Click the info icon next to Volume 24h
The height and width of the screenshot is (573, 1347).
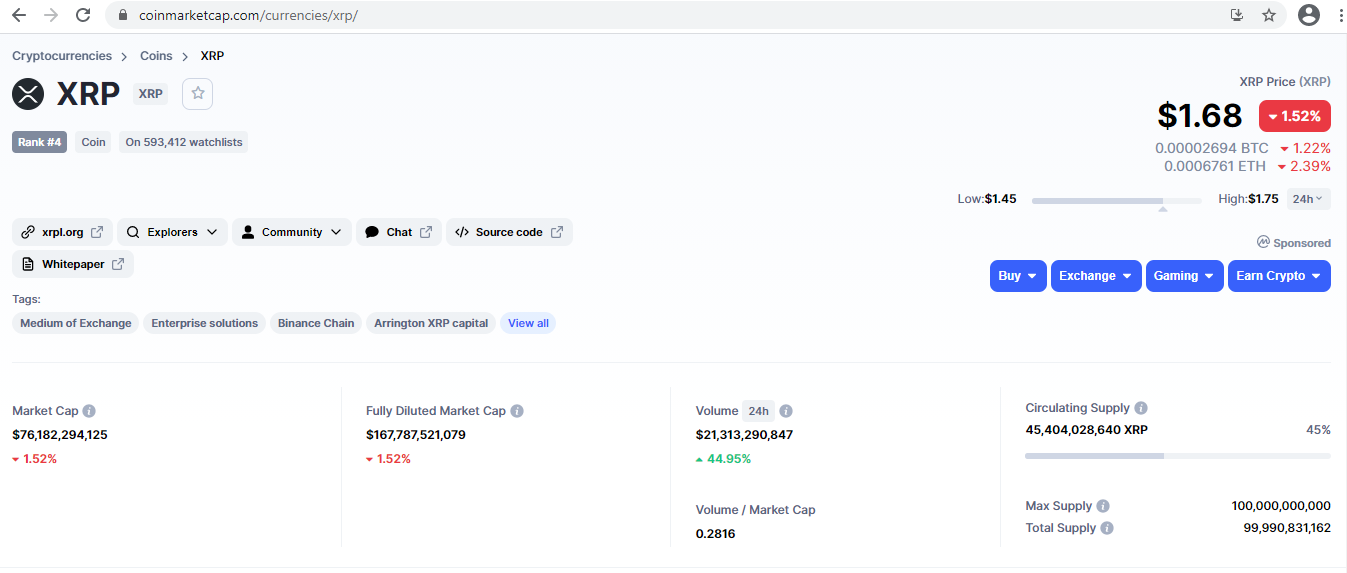tap(786, 411)
